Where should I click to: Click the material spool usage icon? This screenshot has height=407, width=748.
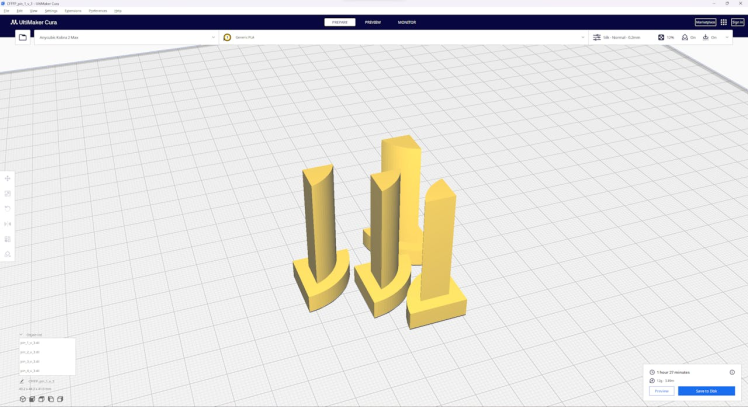pyautogui.click(x=652, y=380)
